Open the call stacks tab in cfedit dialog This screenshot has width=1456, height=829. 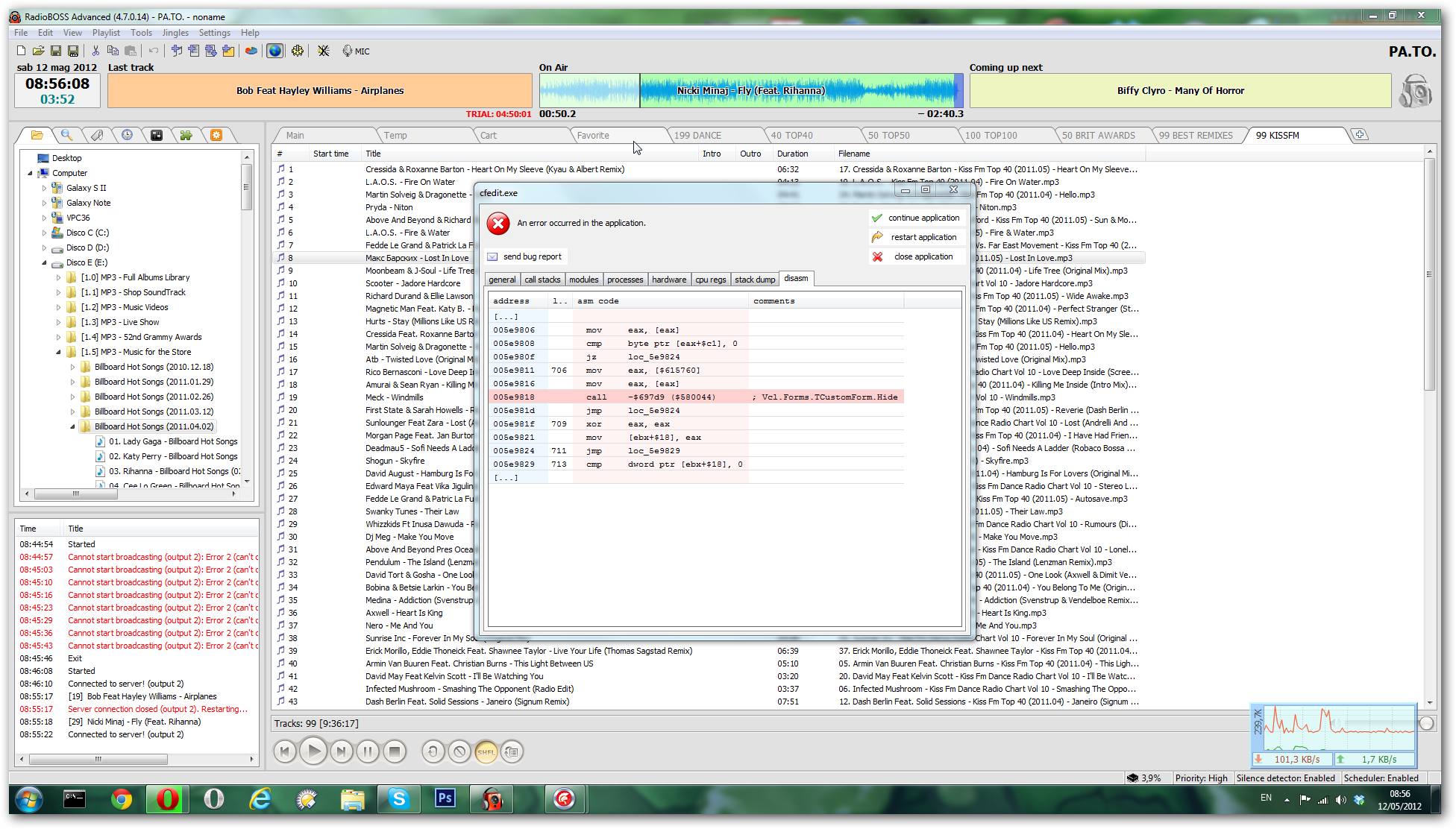tap(542, 280)
